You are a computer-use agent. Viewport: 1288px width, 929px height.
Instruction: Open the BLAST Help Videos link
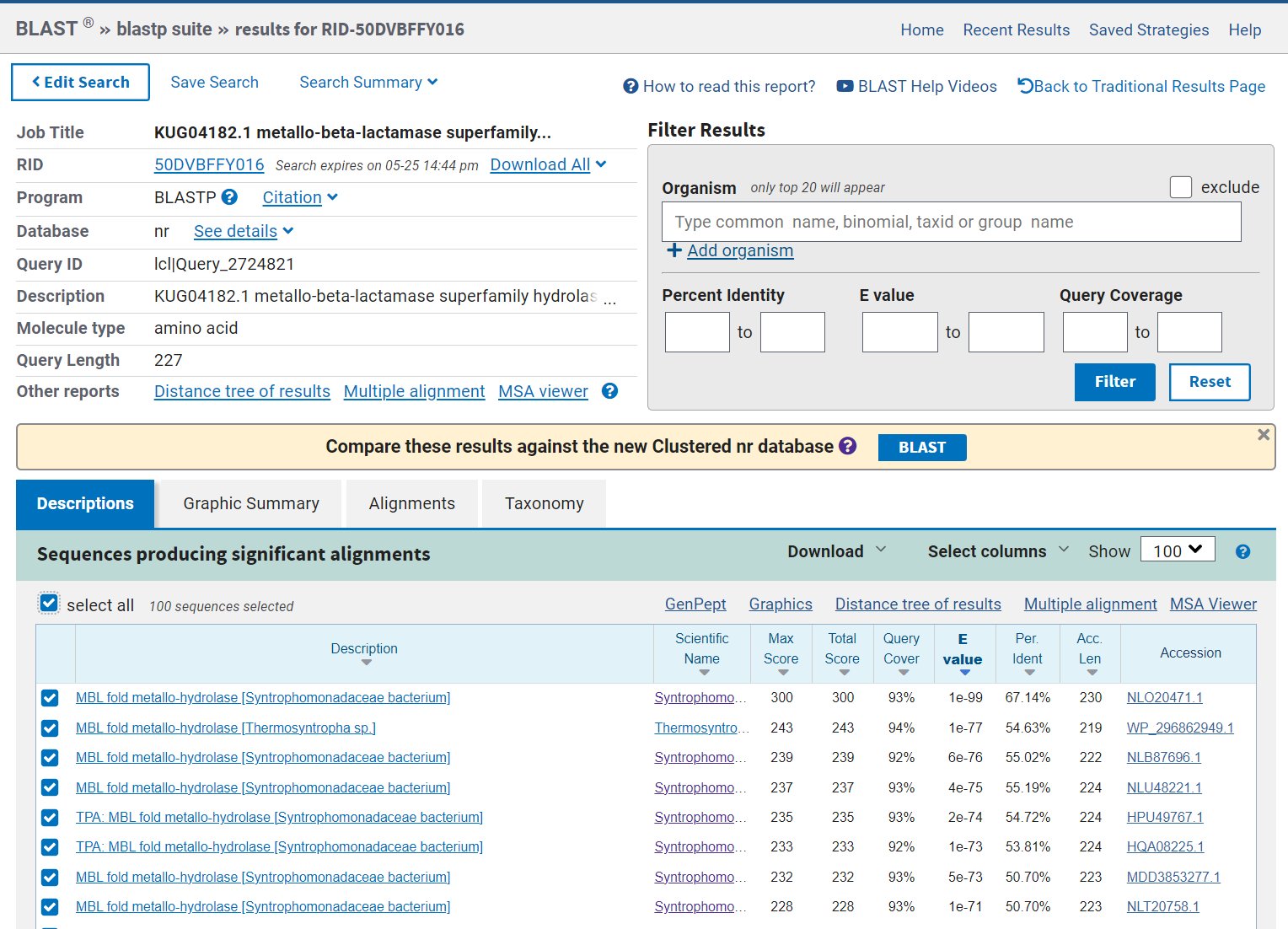916,86
